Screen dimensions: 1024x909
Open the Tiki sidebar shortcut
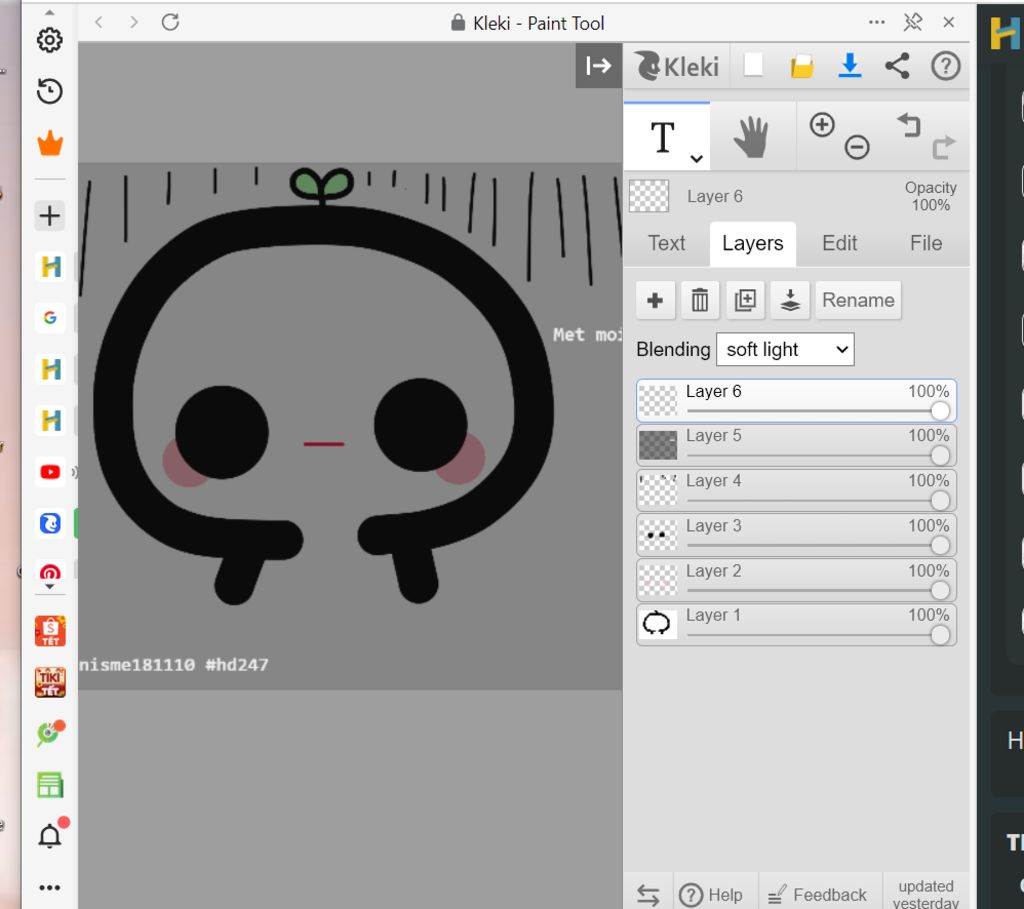pos(50,682)
